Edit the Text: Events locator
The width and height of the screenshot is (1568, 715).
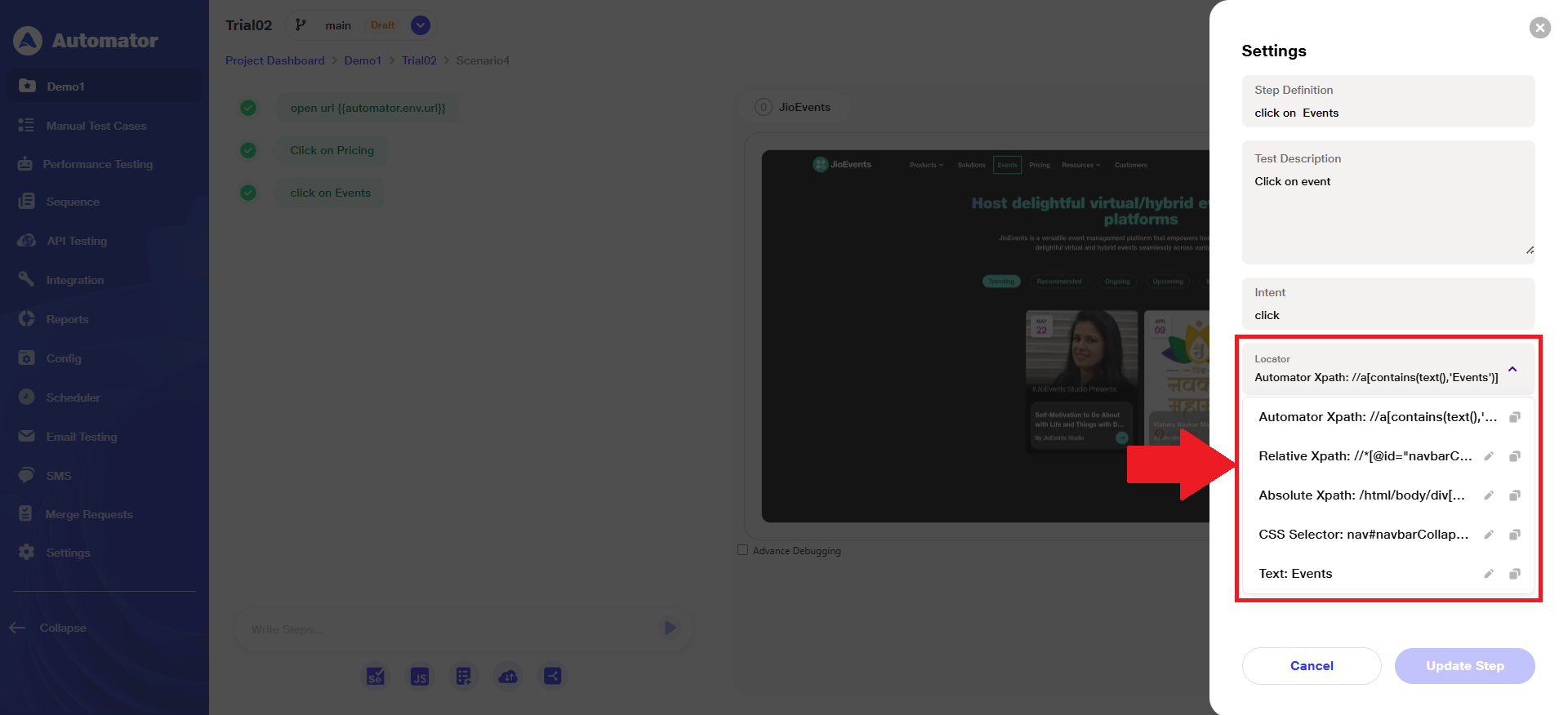(1488, 574)
